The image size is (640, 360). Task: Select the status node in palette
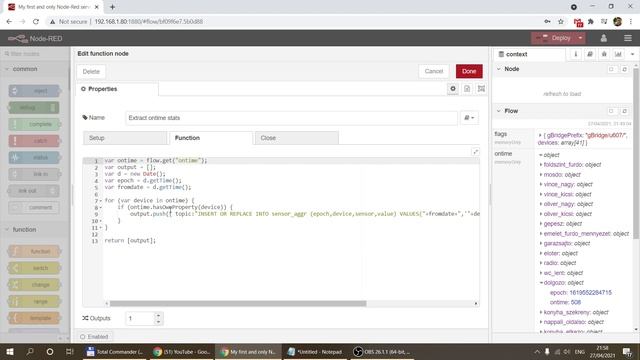coord(34,158)
